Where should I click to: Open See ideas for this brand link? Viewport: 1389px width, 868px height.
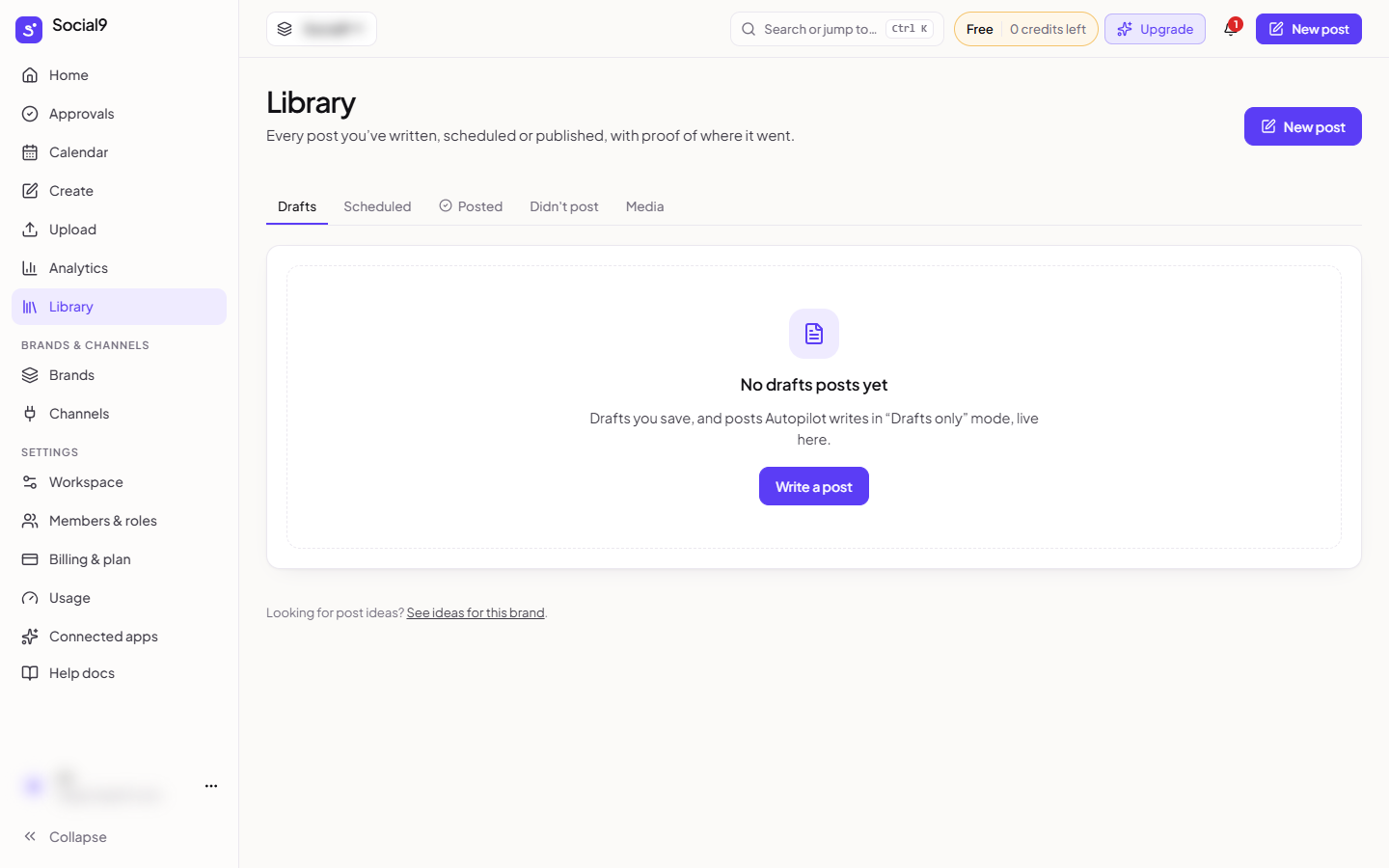(x=476, y=612)
